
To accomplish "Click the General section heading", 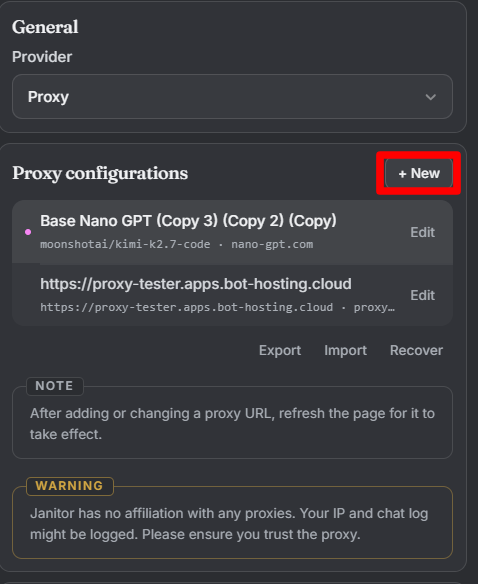I will click(x=45, y=27).
